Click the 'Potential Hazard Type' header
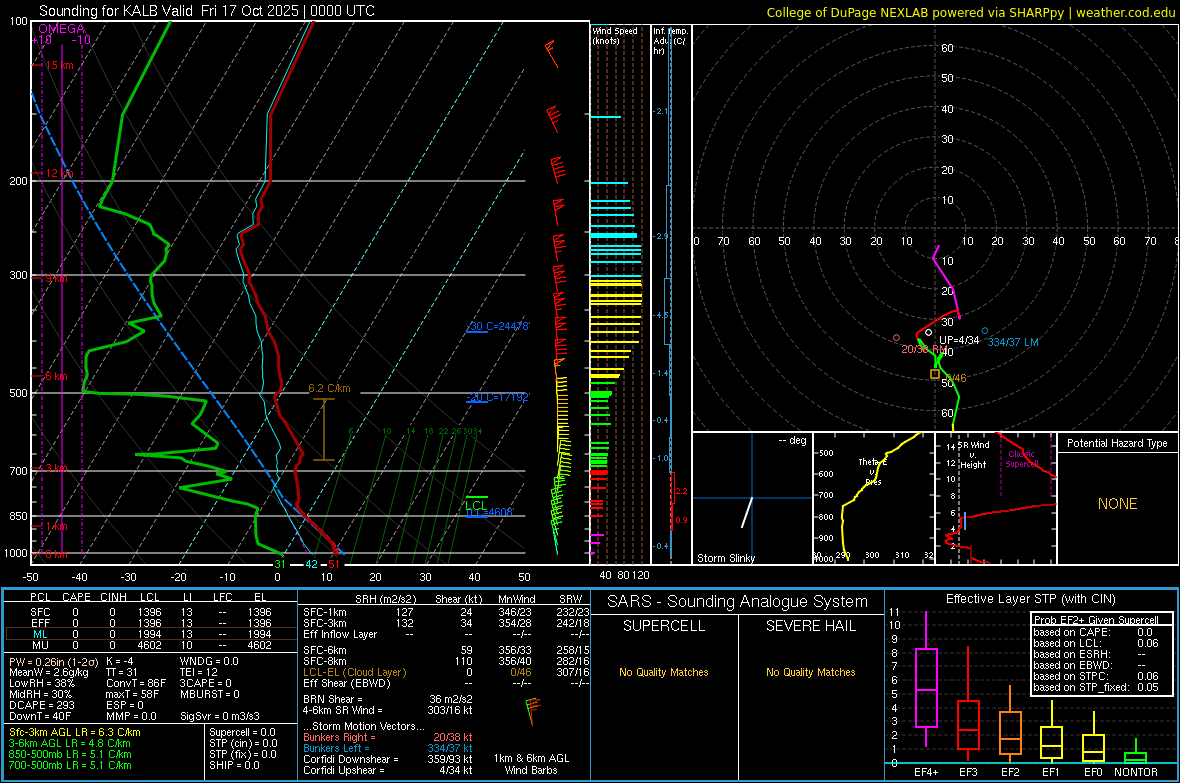The image size is (1180, 783). [x=1117, y=443]
